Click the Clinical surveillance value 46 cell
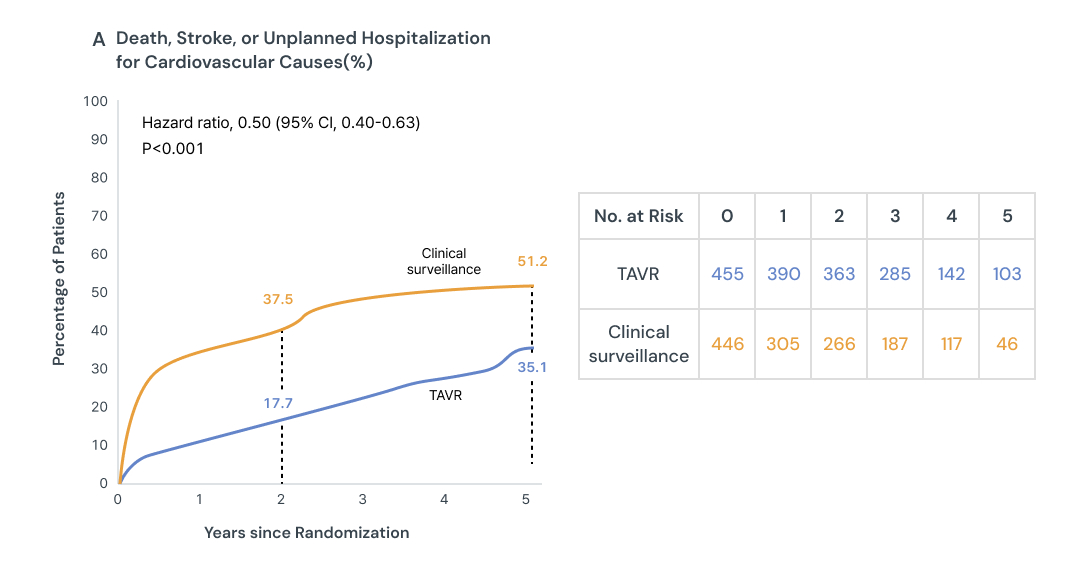 pyautogui.click(x=1006, y=343)
